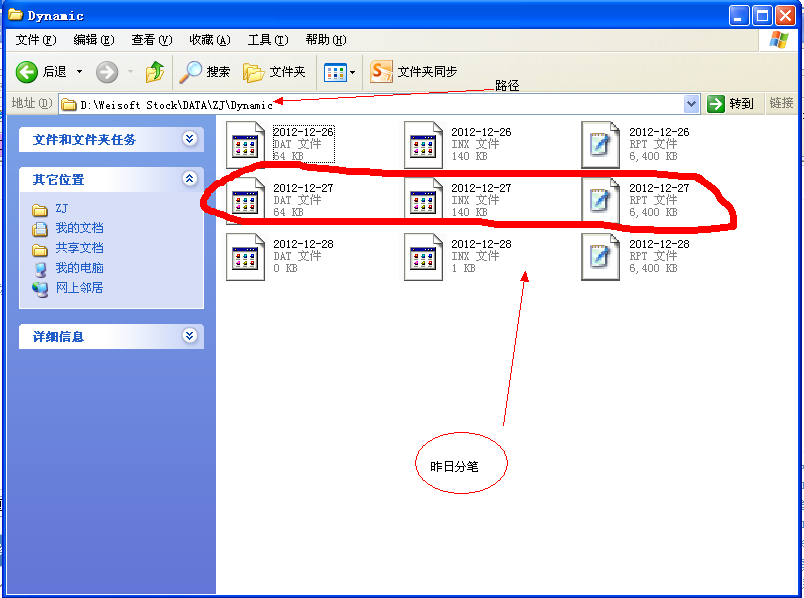Click the 转到 Go button
Viewport: 804px width, 598px height.
(731, 104)
